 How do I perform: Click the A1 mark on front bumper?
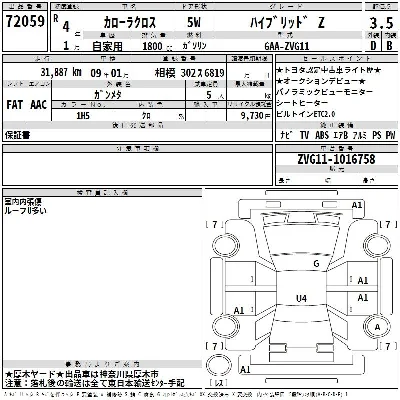[x=357, y=205]
